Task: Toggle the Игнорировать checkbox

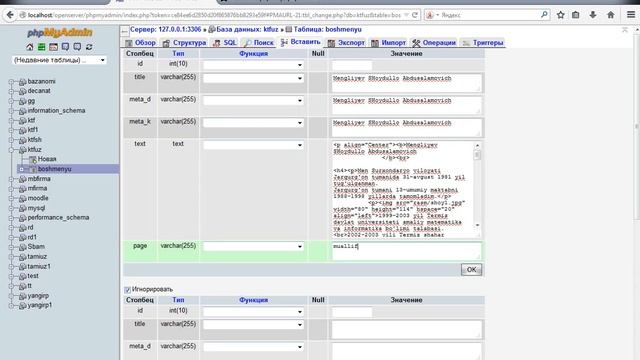Action: click(127, 289)
